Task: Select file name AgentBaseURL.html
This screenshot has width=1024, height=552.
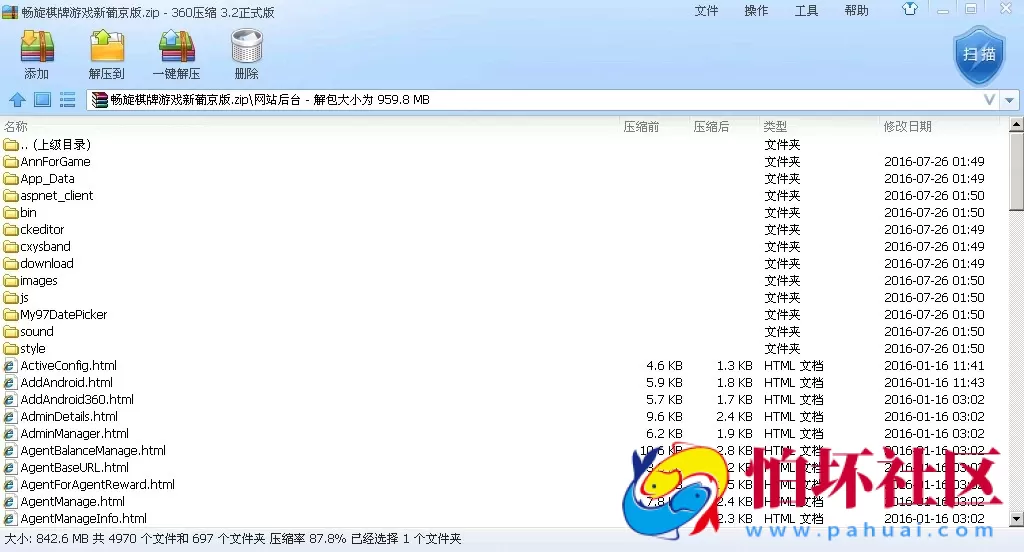Action: [x=74, y=467]
